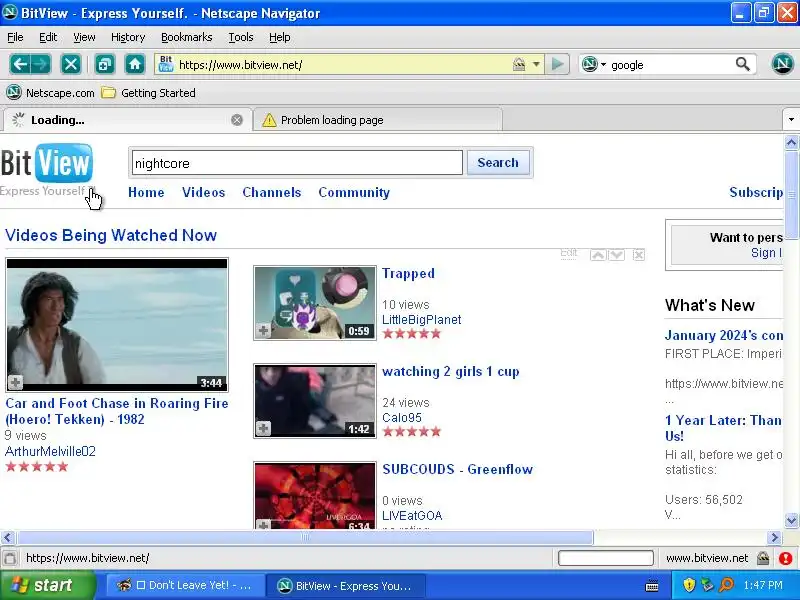The height and width of the screenshot is (600, 800).
Task: Open the January 2024's contest news link
Action: point(723,335)
